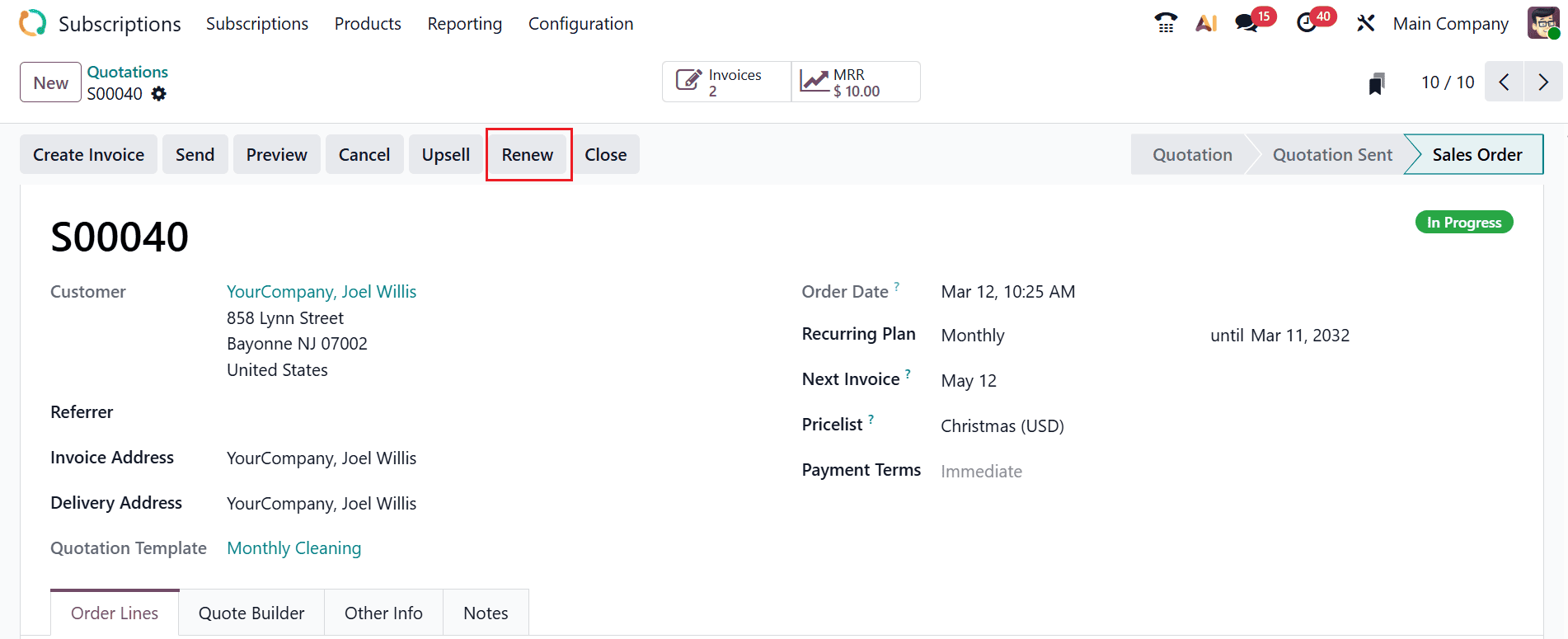This screenshot has height=639, width=1568.
Task: Click the gear icon beside S00040
Action: tap(159, 94)
